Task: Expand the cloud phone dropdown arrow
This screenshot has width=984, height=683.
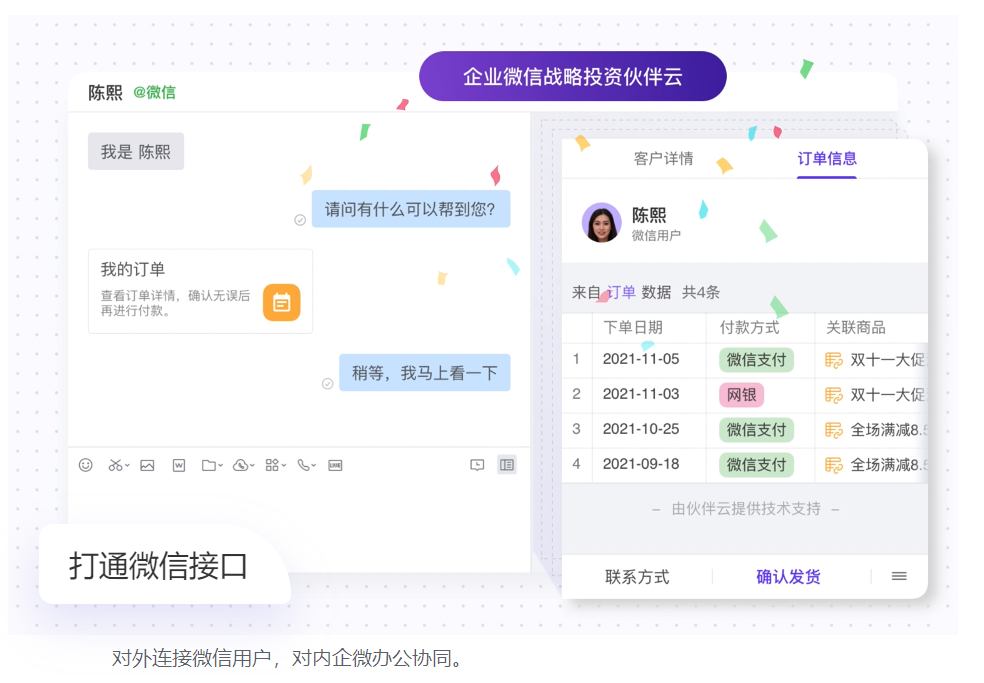Action: (x=252, y=466)
